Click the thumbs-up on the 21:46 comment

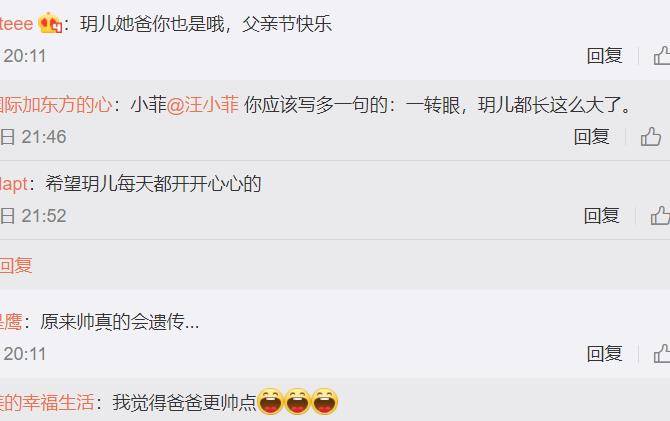tap(651, 137)
